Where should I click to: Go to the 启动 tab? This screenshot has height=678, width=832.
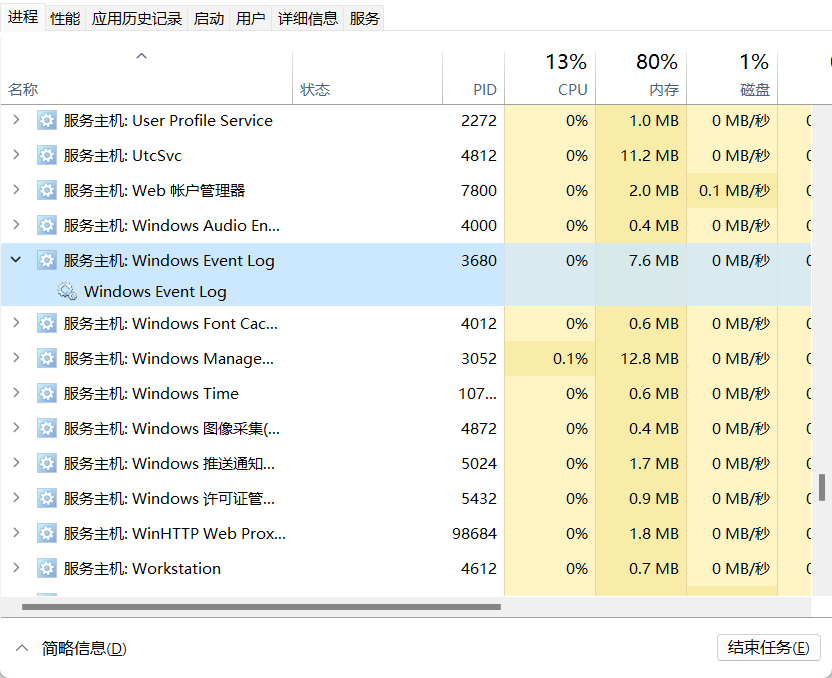(209, 19)
